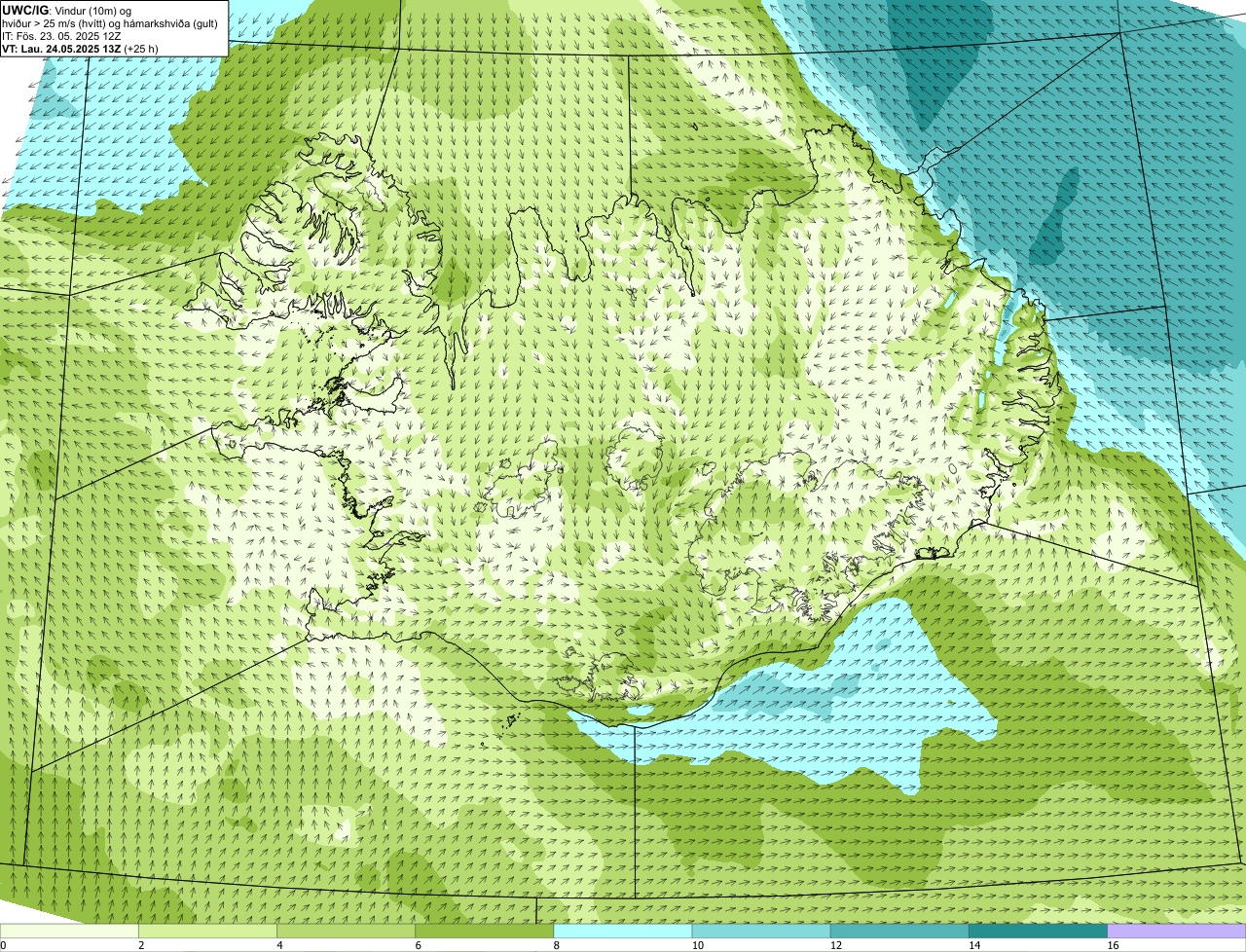
Task: Click the legend tick label "10"
Action: 697,945
